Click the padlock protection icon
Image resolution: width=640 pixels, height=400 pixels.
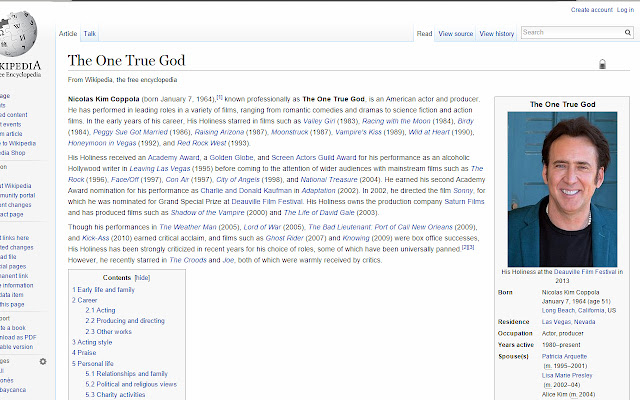(x=601, y=64)
